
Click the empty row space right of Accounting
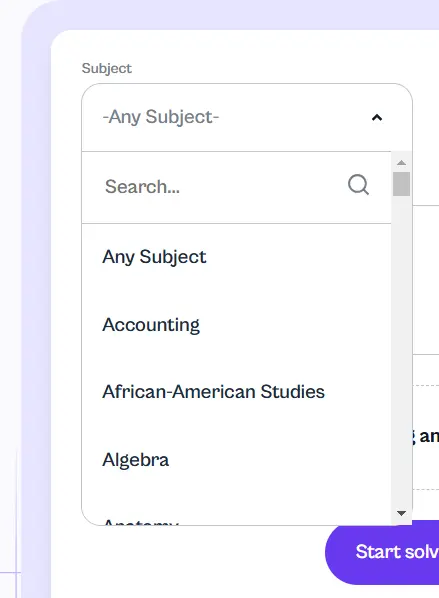point(296,325)
